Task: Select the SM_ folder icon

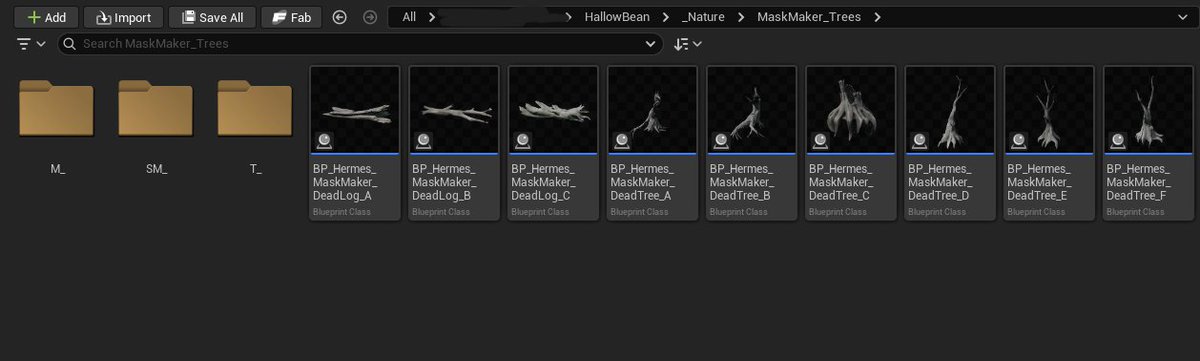Action: [156, 109]
